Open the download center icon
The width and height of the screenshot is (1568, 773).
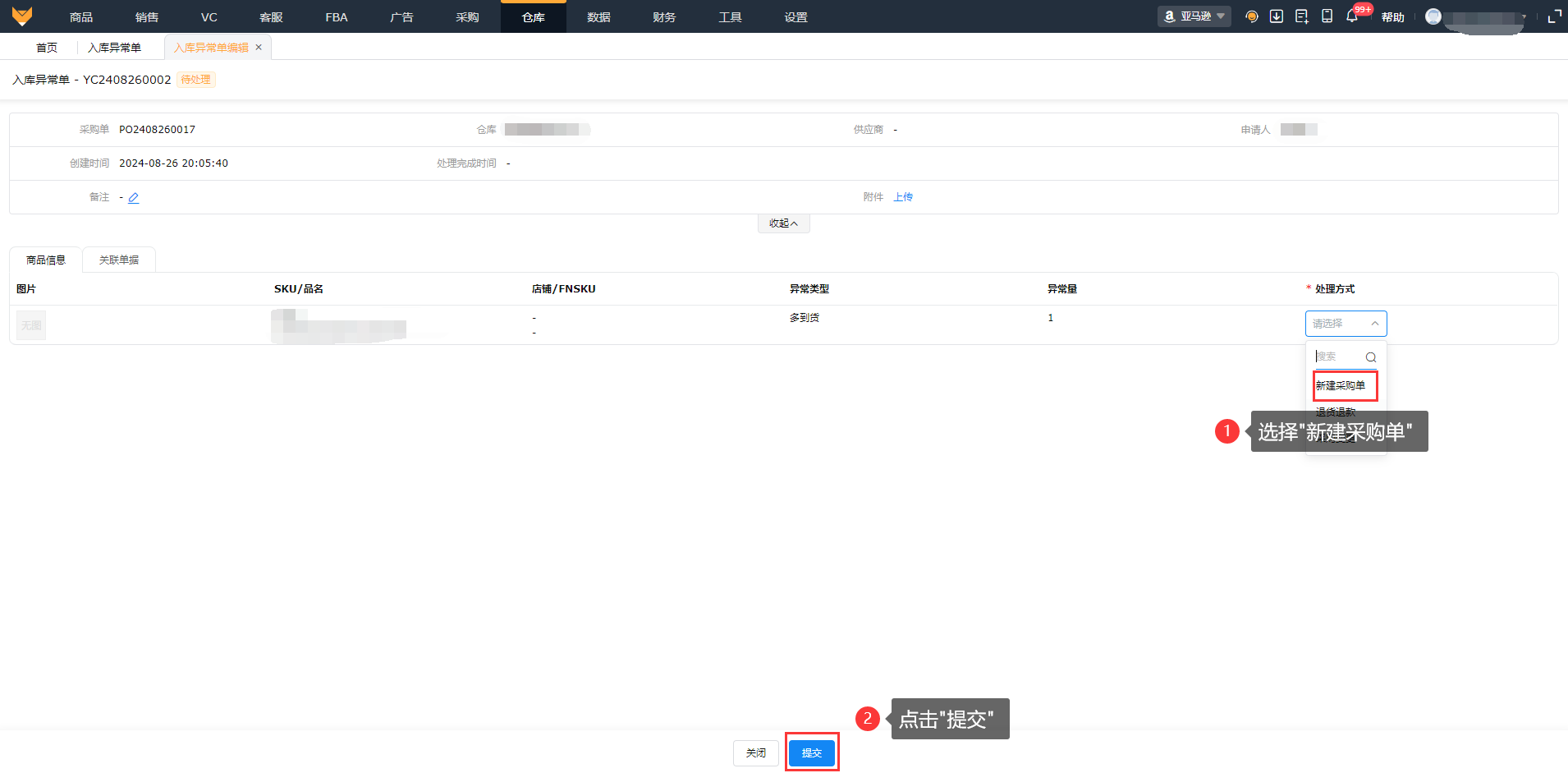pos(1277,16)
